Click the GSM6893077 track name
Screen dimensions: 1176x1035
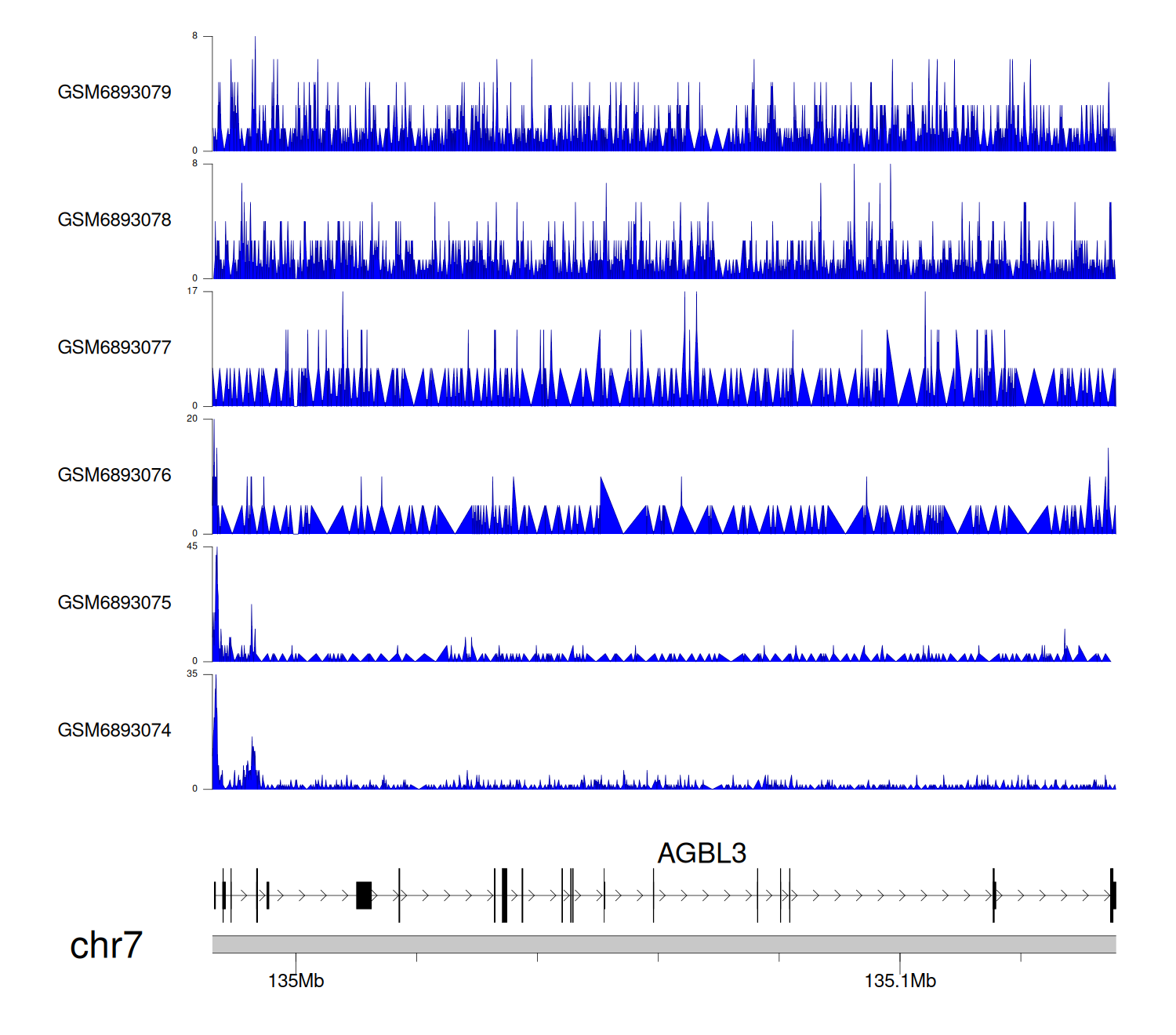(114, 347)
